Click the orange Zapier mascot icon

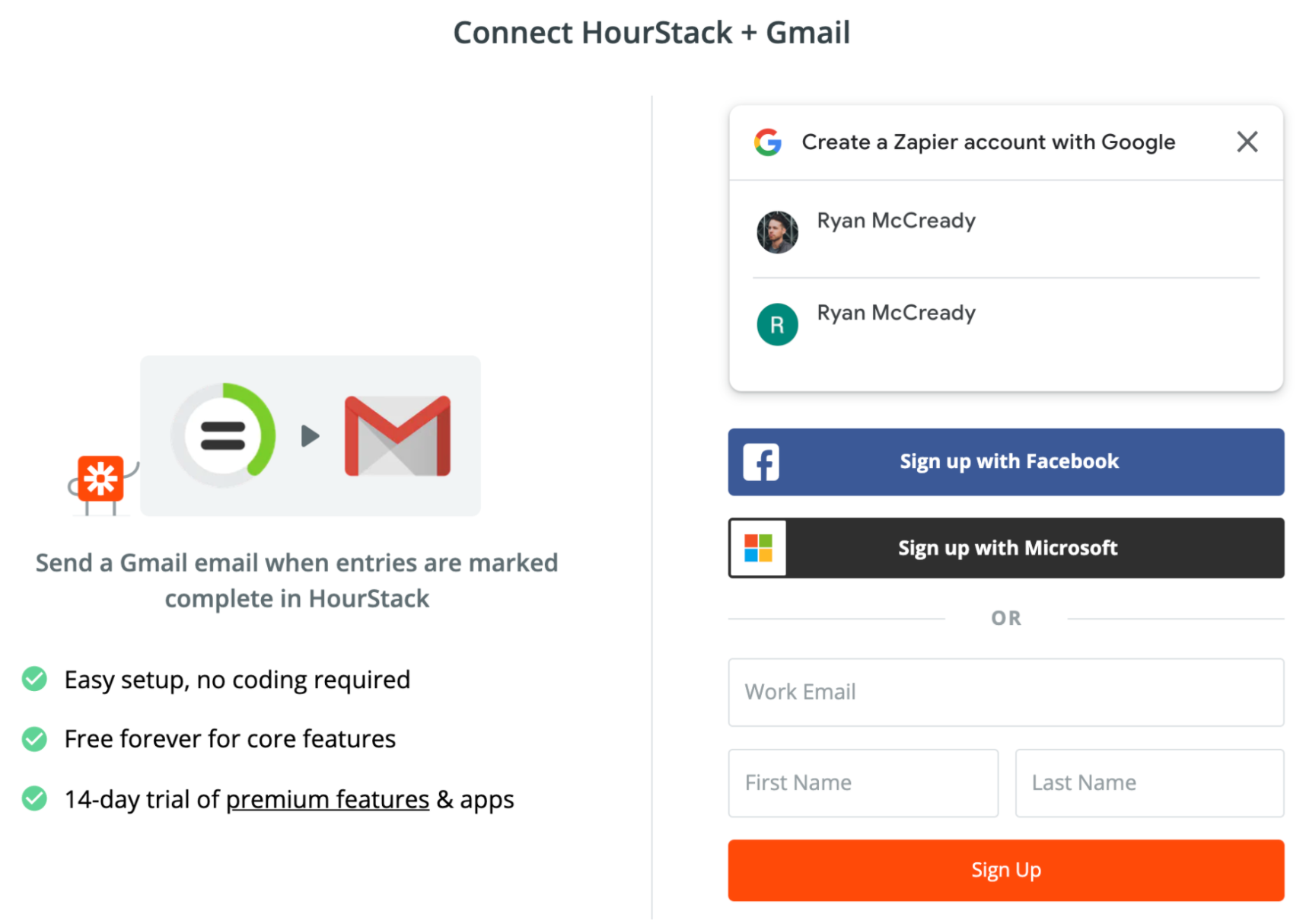[100, 480]
